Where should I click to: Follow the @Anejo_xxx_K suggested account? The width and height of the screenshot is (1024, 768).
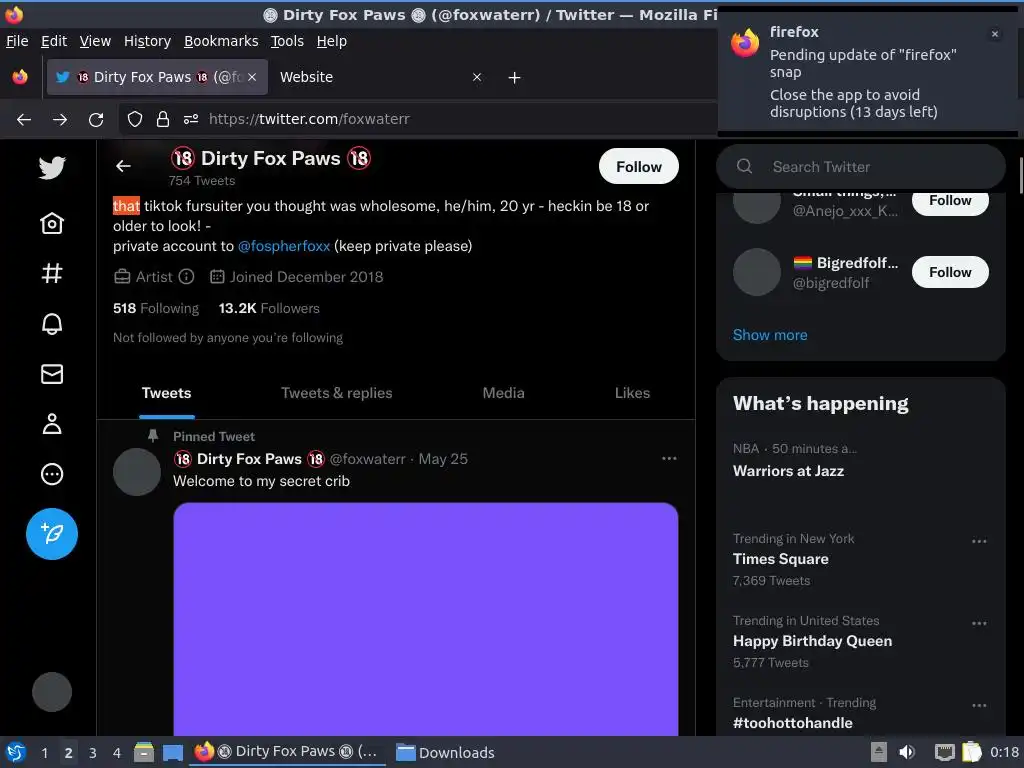point(950,201)
